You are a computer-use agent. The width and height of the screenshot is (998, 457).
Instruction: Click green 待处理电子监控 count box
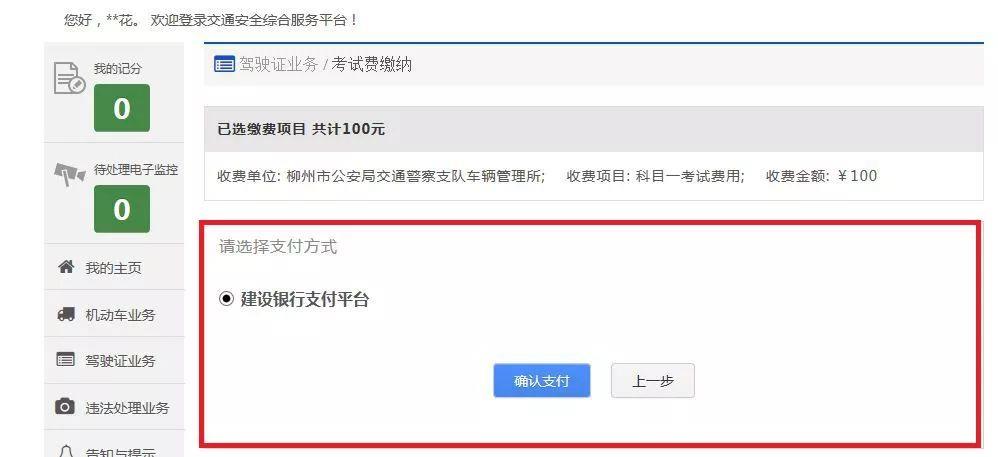122,209
